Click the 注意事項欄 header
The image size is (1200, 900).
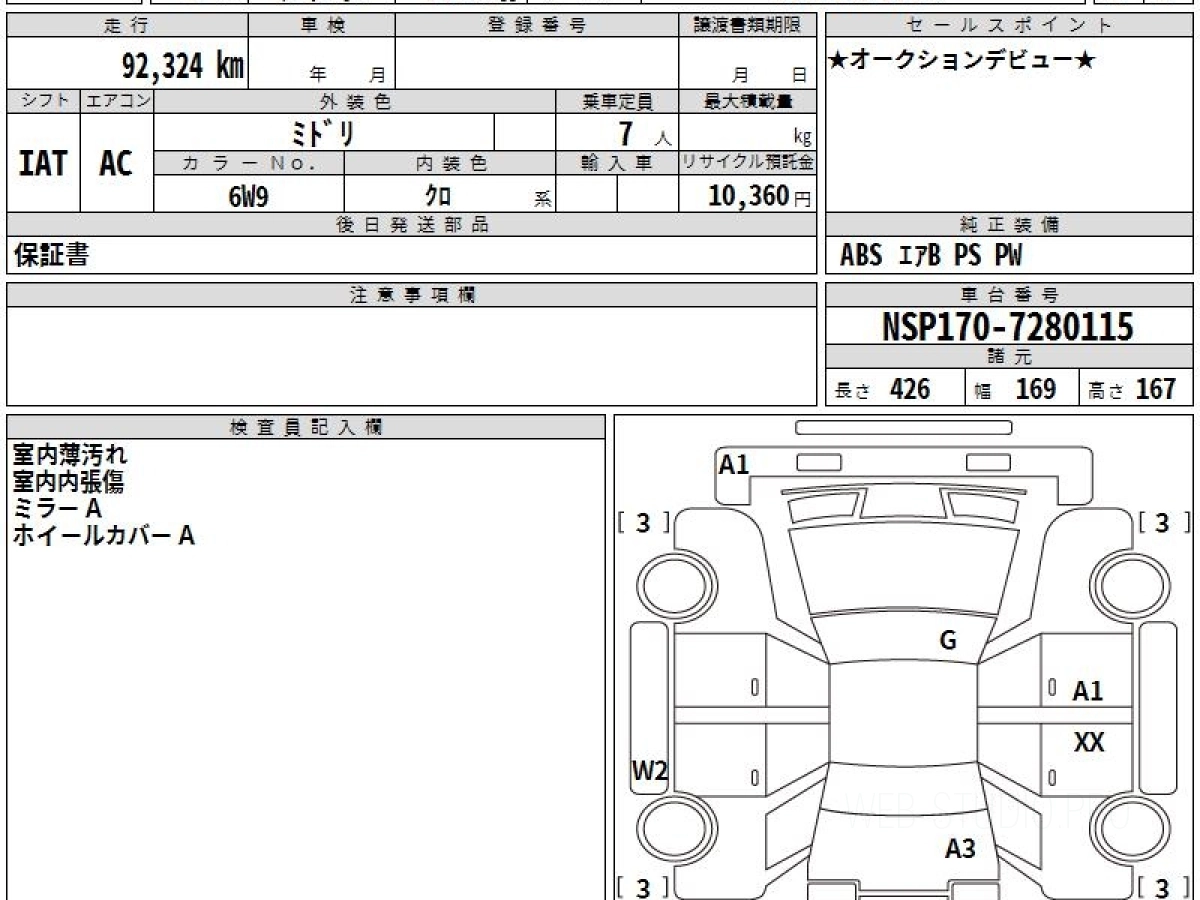coord(412,295)
